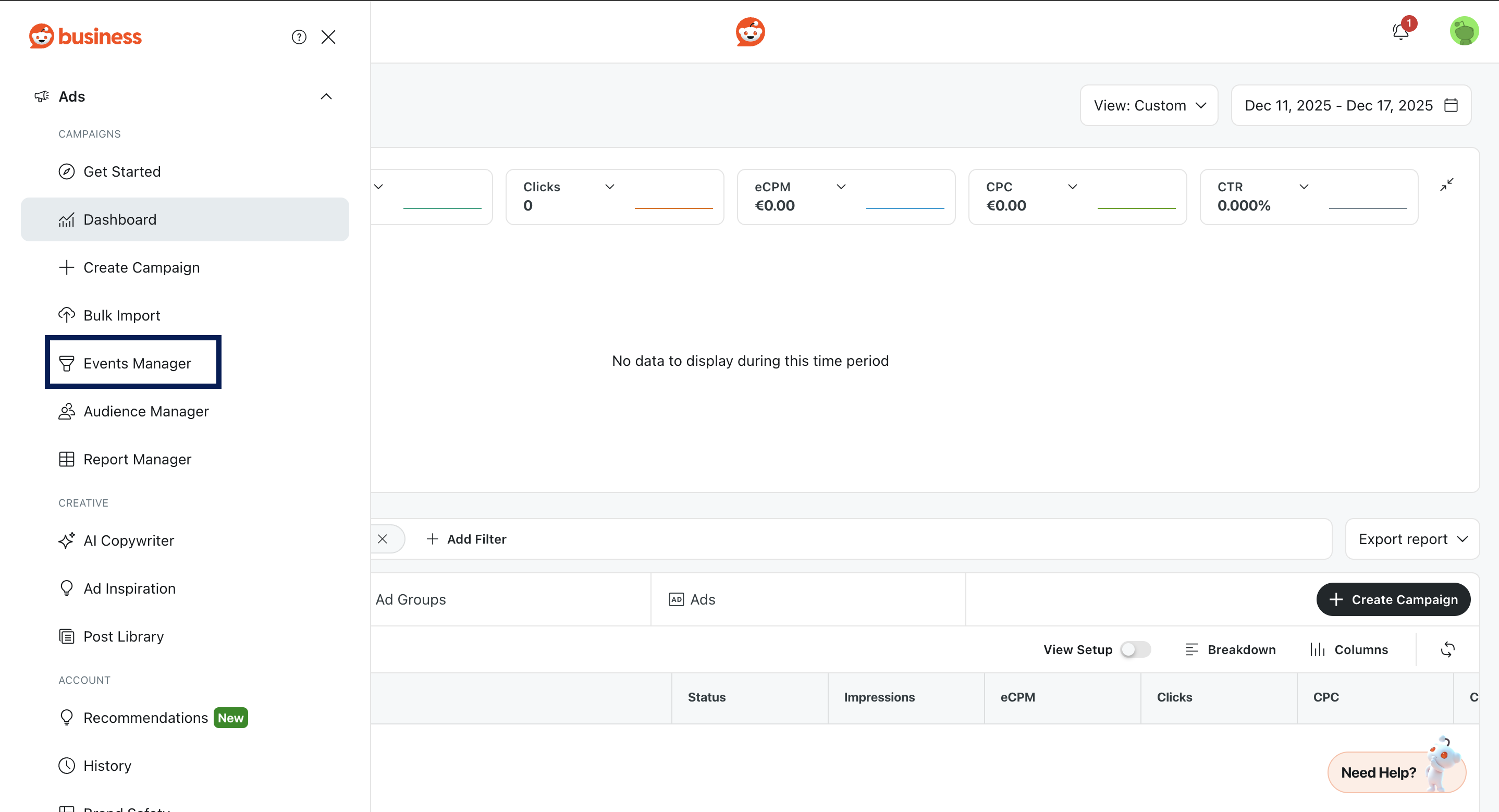Open the View: Custom dropdown
This screenshot has height=812, width=1499.
coord(1149,105)
